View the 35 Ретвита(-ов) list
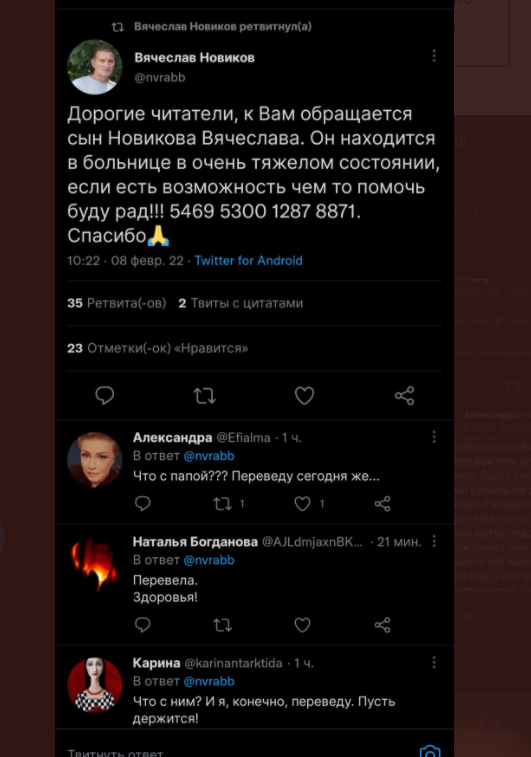Viewport: 531px width, 757px height. click(x=117, y=303)
